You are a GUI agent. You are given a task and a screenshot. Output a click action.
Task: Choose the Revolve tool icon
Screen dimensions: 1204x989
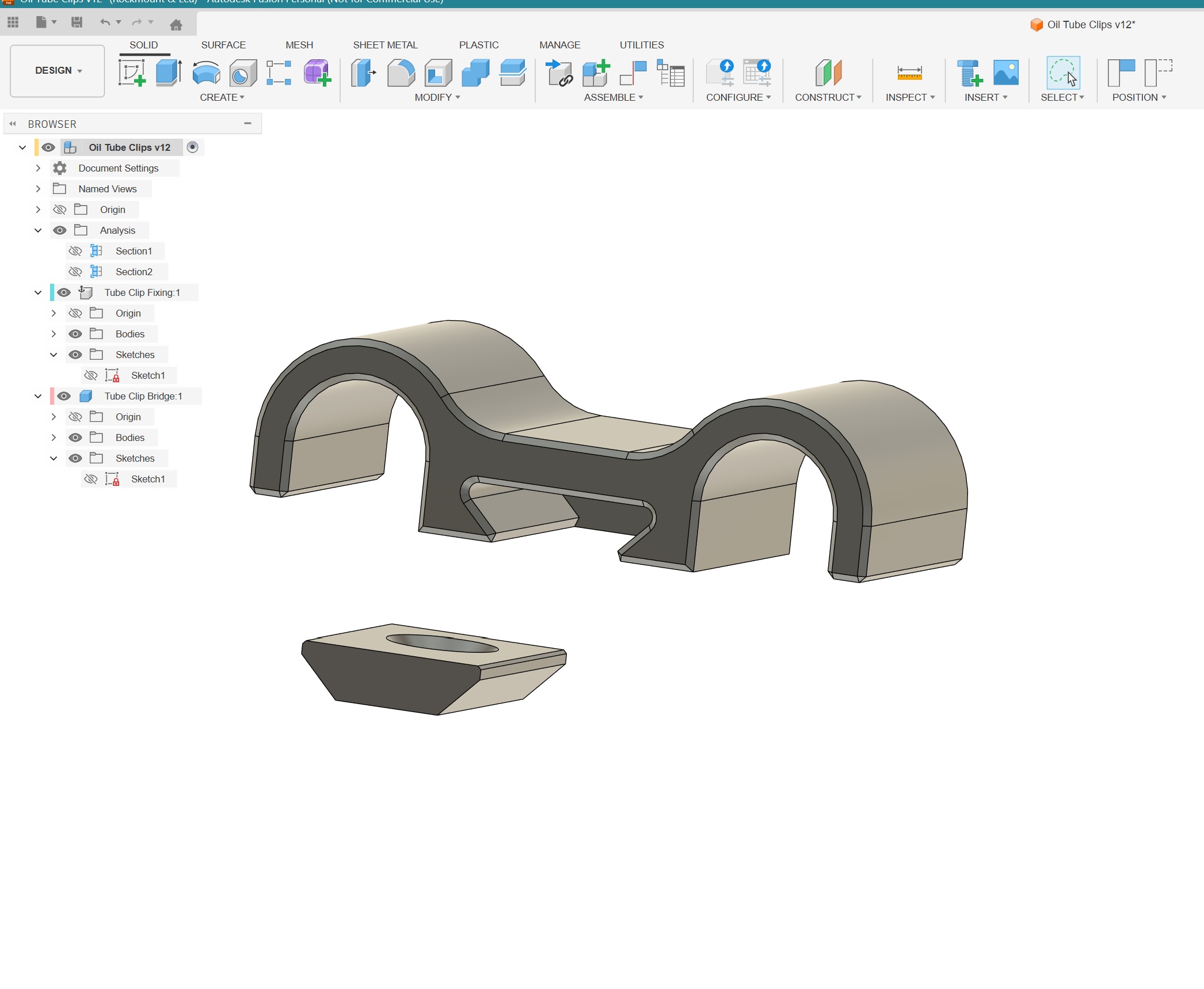(206, 73)
